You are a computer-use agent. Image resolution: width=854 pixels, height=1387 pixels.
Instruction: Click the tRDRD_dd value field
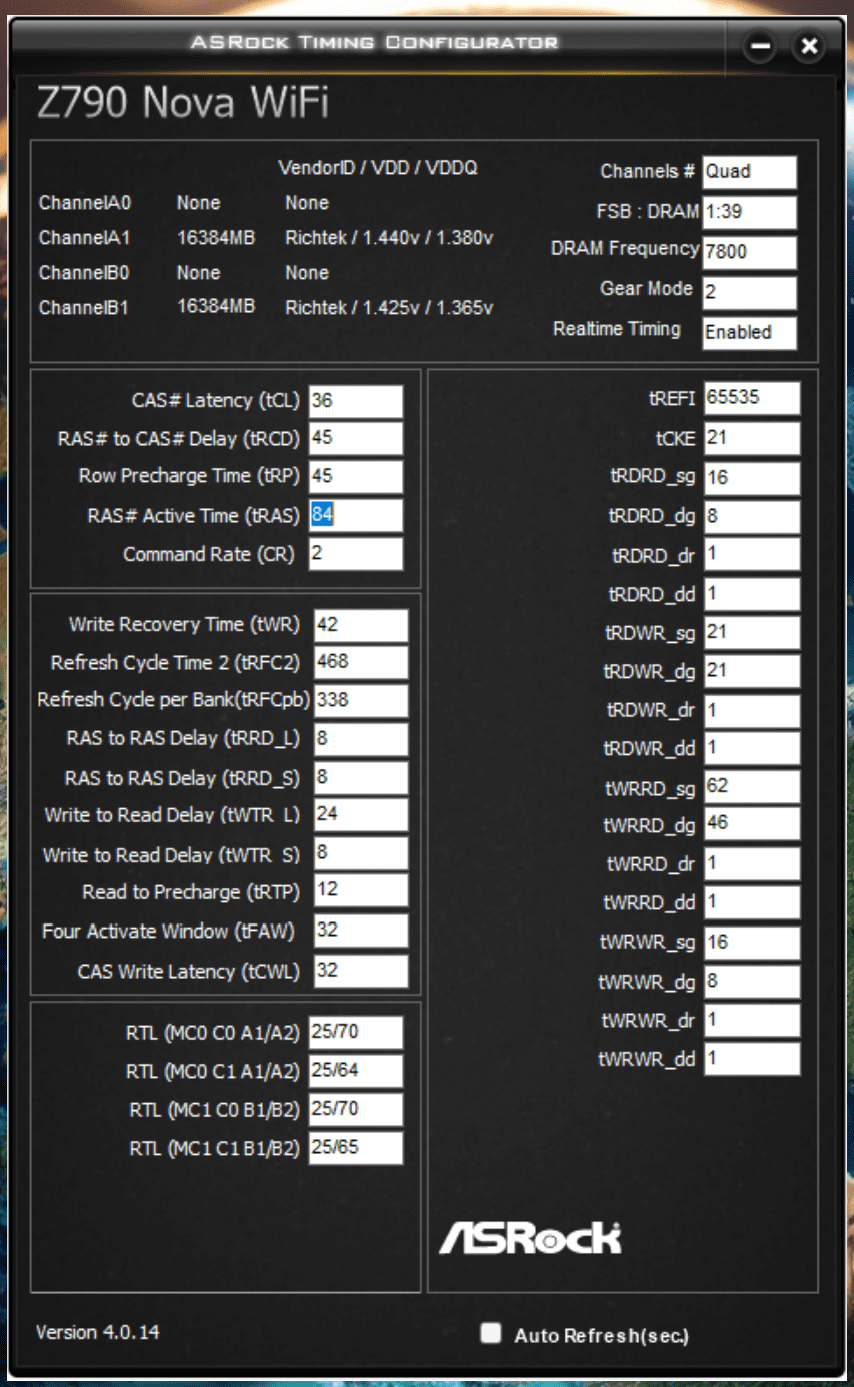click(752, 594)
